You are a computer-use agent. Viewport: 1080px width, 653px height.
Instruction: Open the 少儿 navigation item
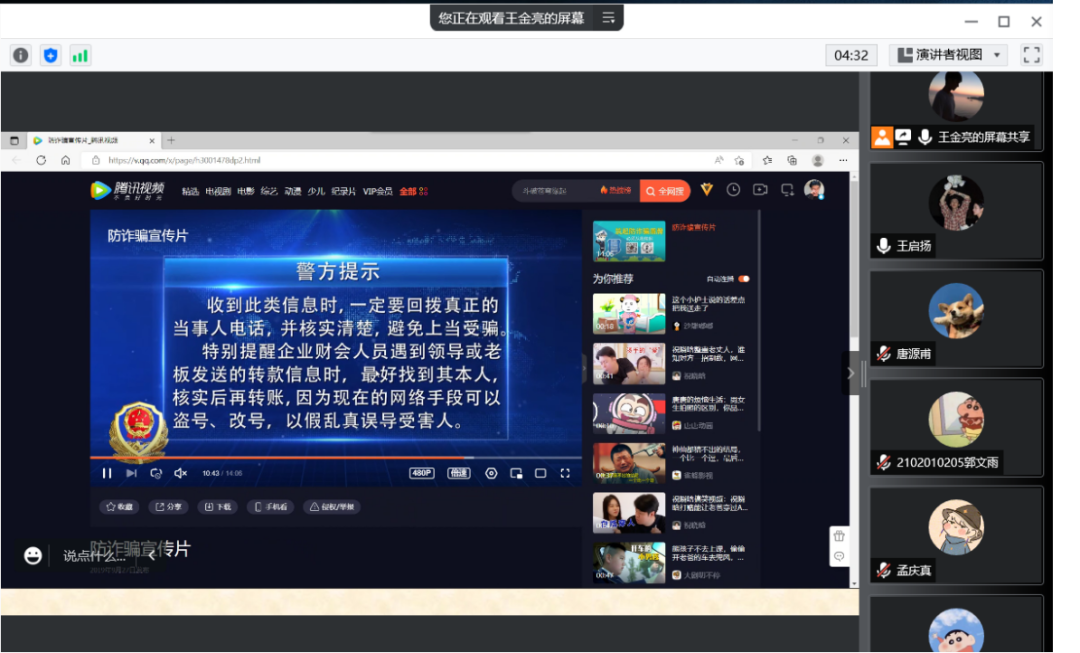[x=316, y=191]
